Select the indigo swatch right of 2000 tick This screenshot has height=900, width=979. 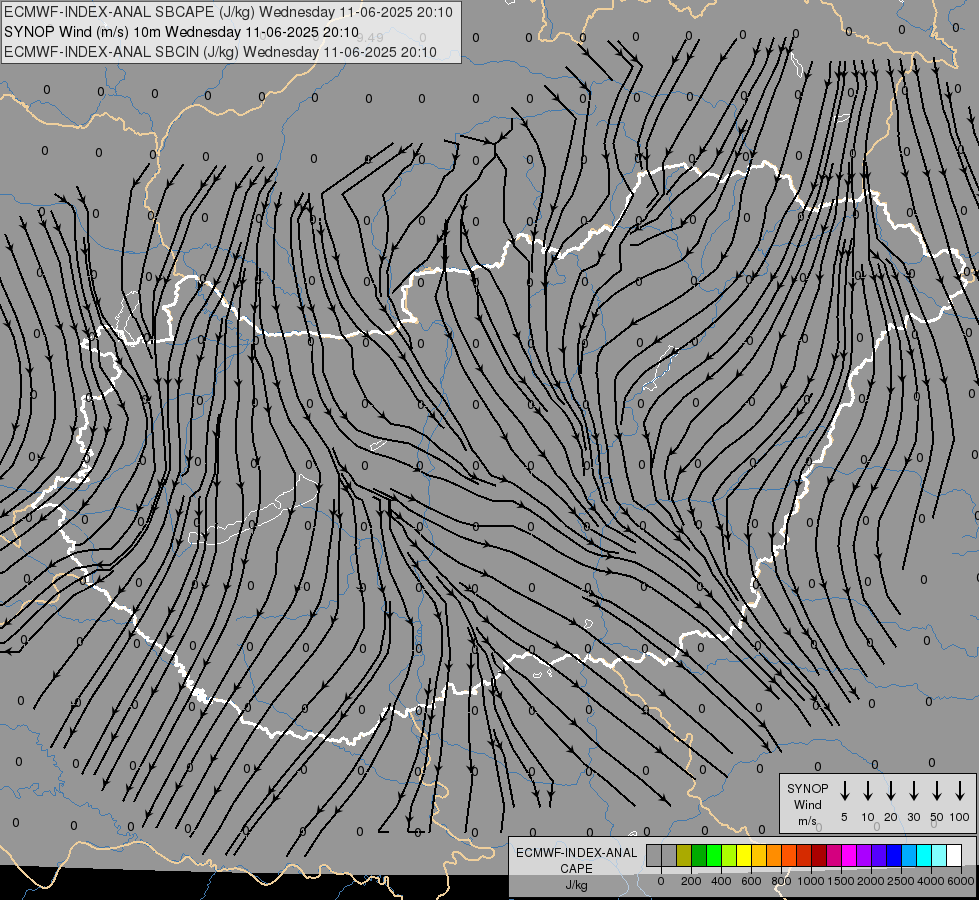[x=879, y=856]
